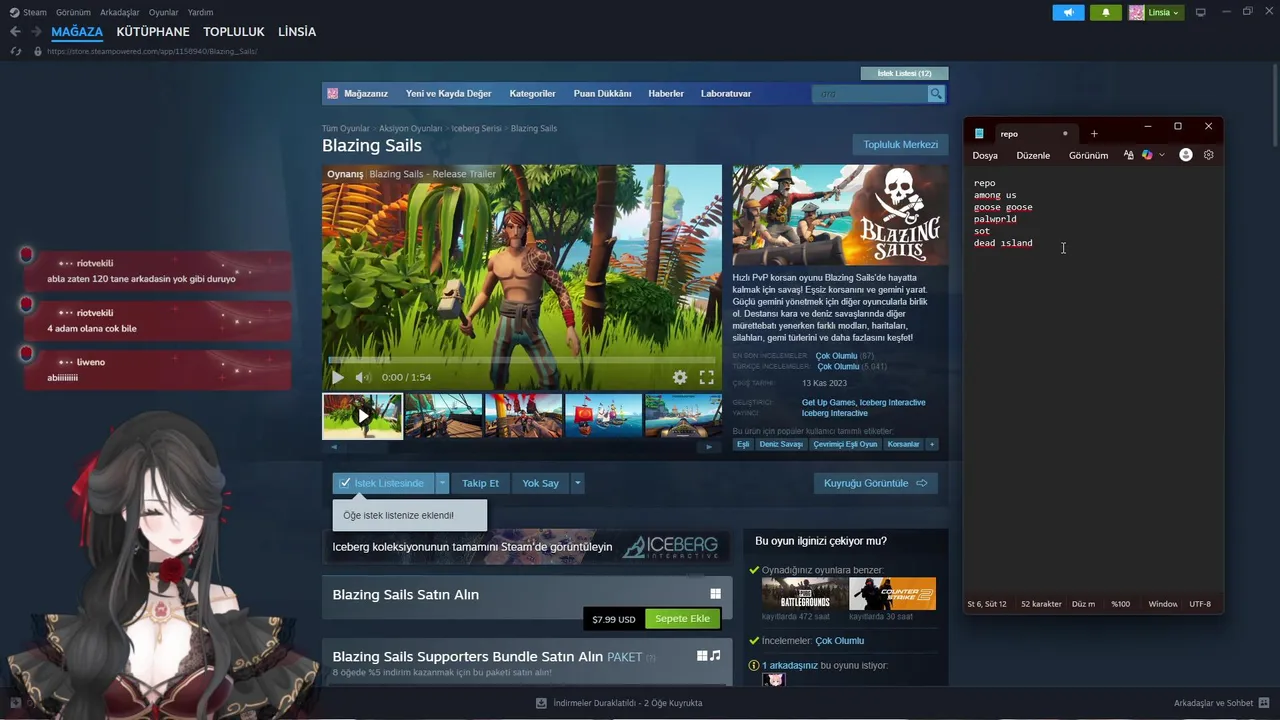1280x720 pixels.
Task: Click the plus button beside Korsanlar tag
Action: [x=931, y=444]
